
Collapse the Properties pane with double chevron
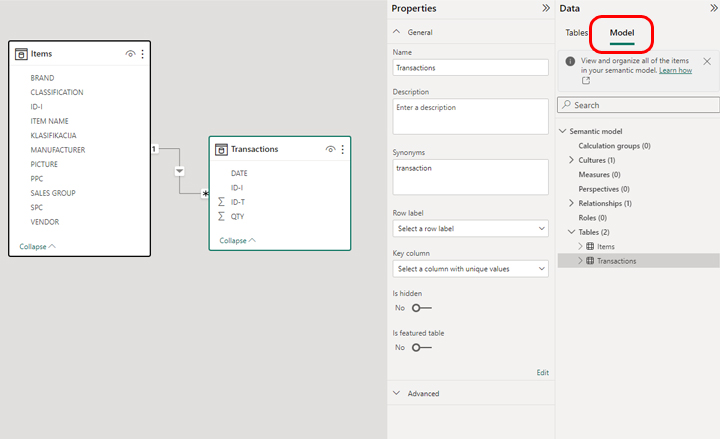(546, 8)
